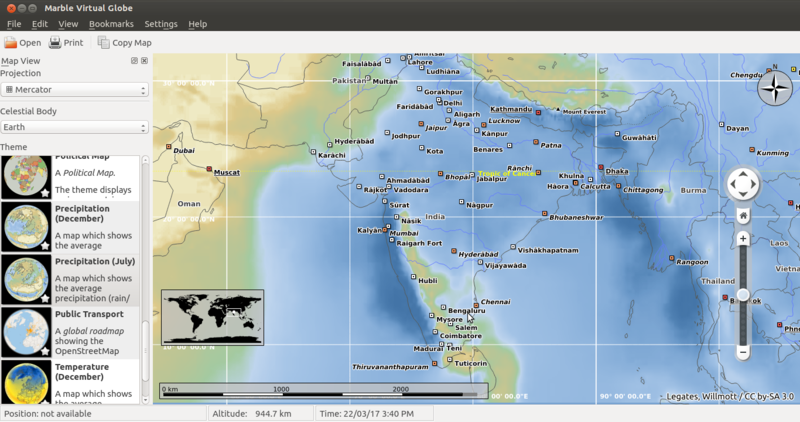Click the Chennai city marker
Image resolution: width=800 pixels, height=422 pixels.
tap(476, 306)
